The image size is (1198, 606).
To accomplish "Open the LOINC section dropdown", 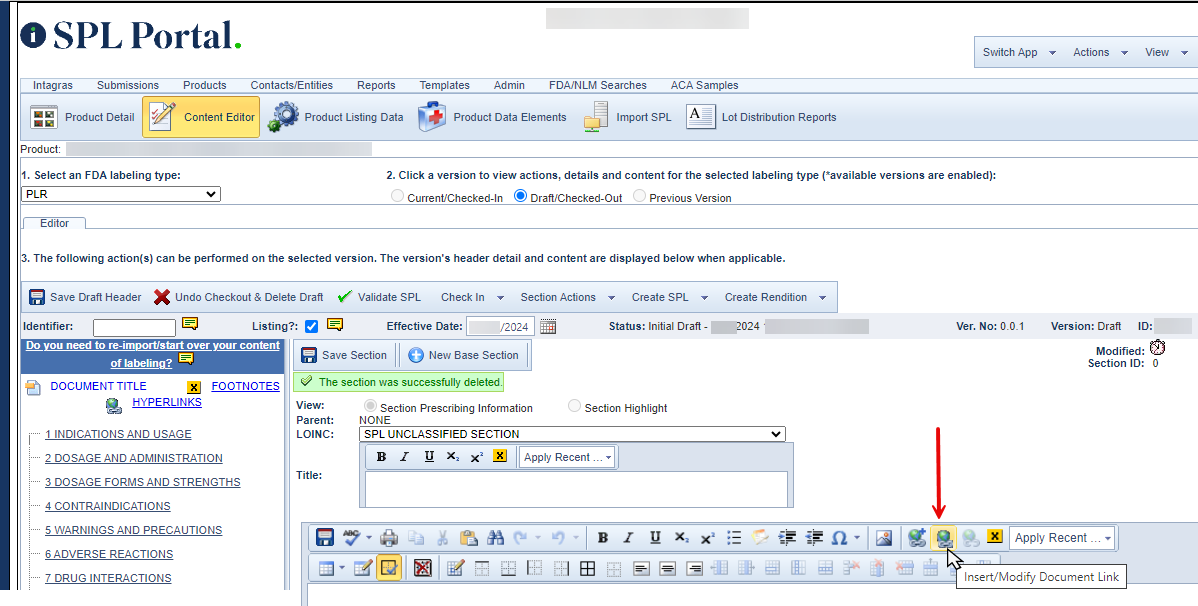I will click(572, 434).
